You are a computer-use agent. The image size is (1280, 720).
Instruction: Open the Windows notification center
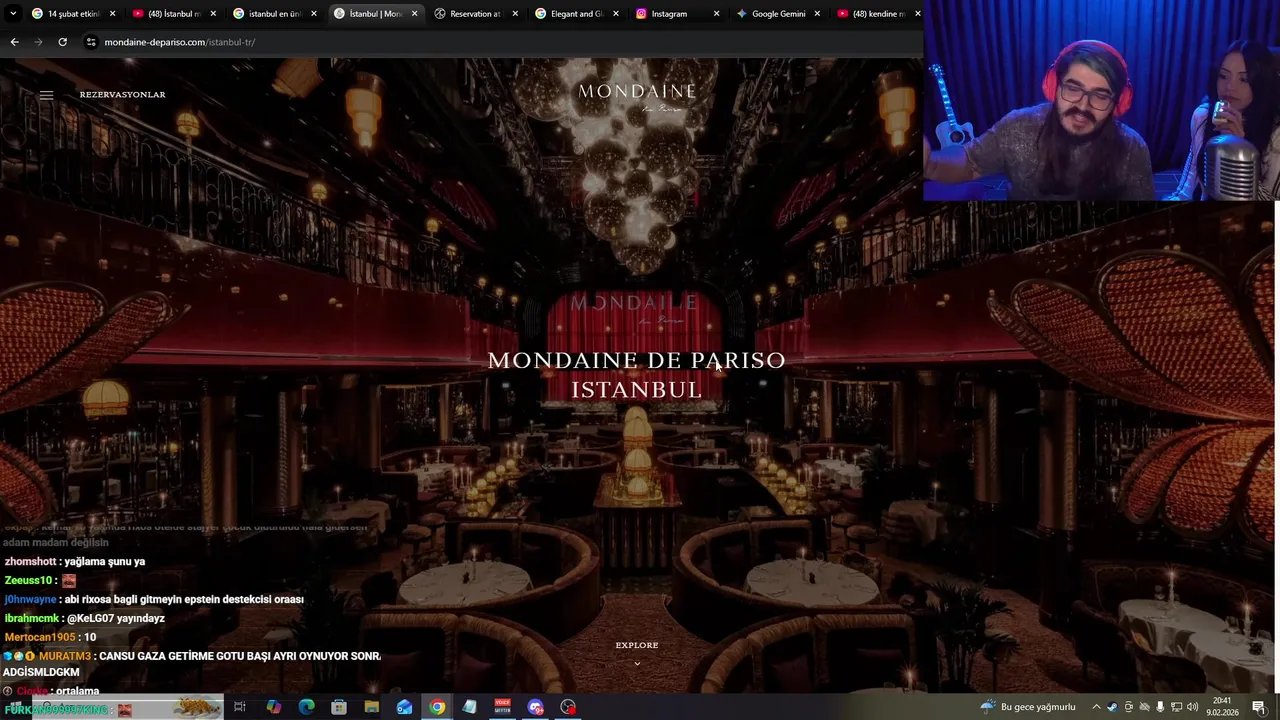coord(1259,707)
